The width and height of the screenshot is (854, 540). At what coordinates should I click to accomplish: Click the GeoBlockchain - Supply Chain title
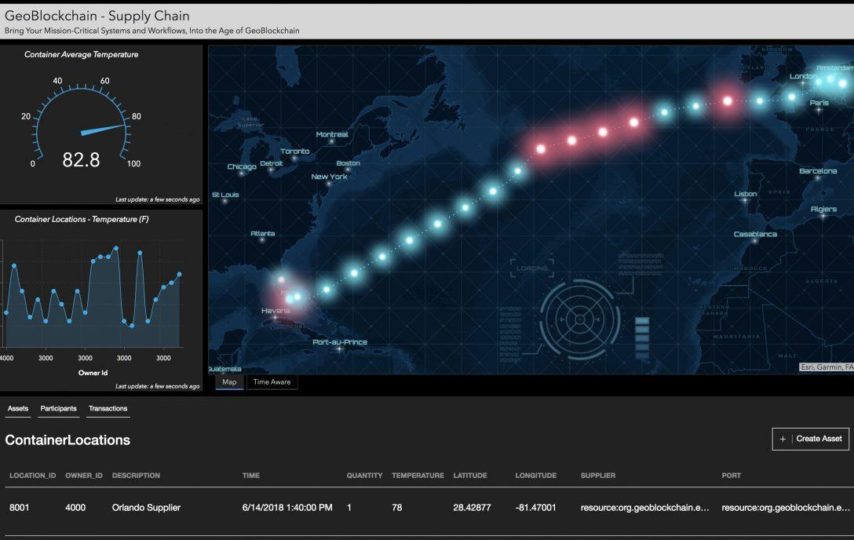97,16
